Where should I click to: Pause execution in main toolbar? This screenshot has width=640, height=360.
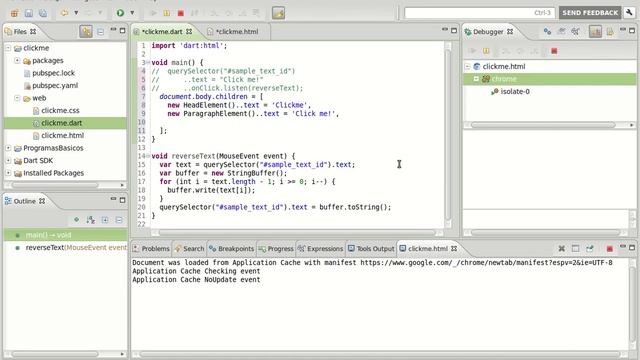[167, 13]
